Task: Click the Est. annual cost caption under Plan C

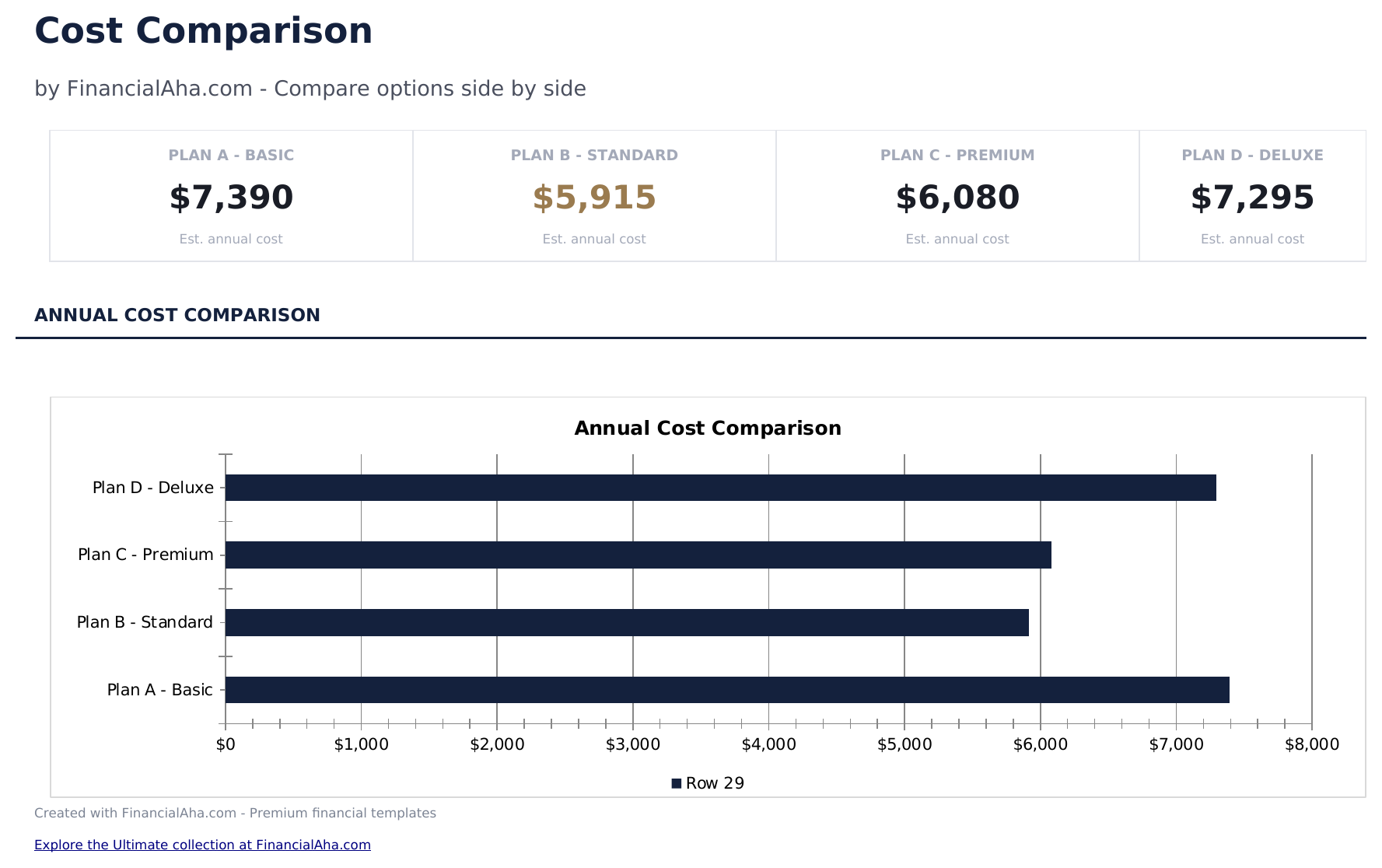Action: (957, 239)
